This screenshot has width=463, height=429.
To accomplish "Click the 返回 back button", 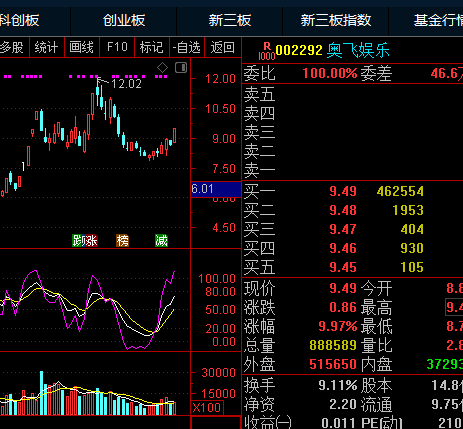I will click(x=222, y=47).
